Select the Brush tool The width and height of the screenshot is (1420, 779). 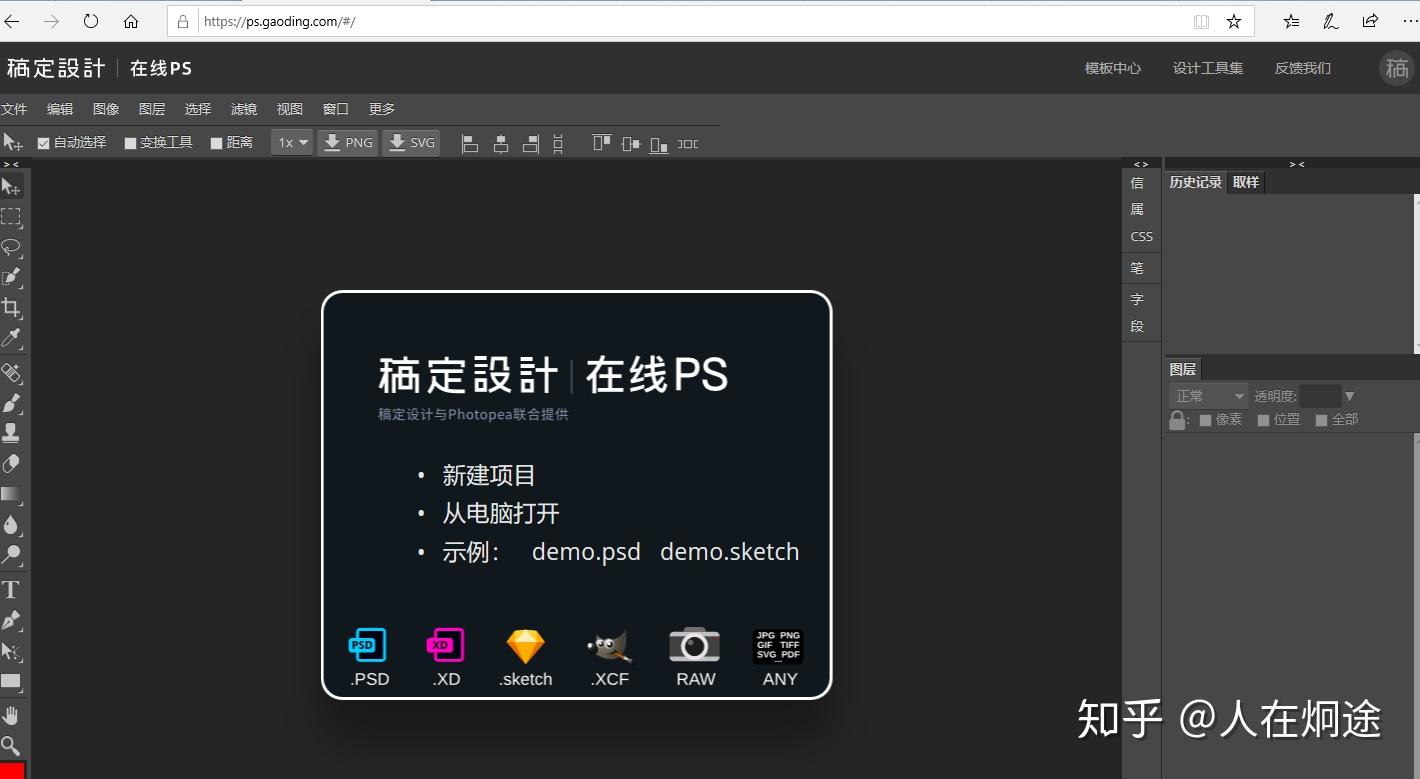(x=11, y=403)
